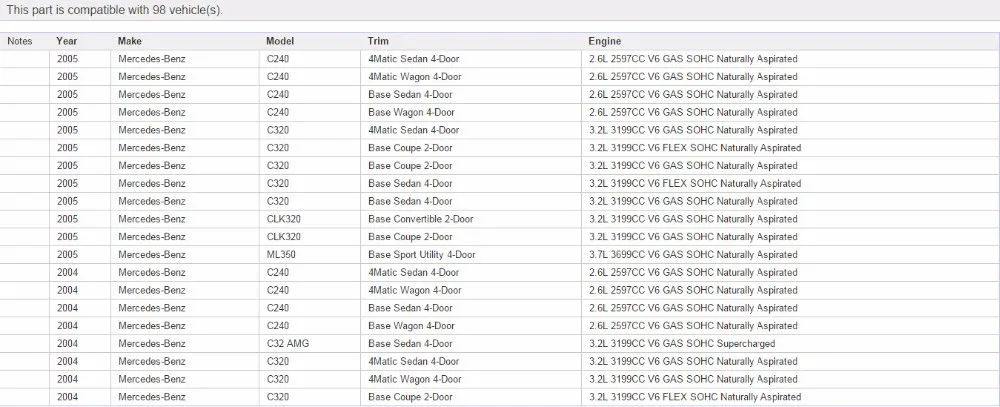Click the Base Sport Utility 4-Door trim cell
Screen dimensions: 1000x407
(x=422, y=255)
